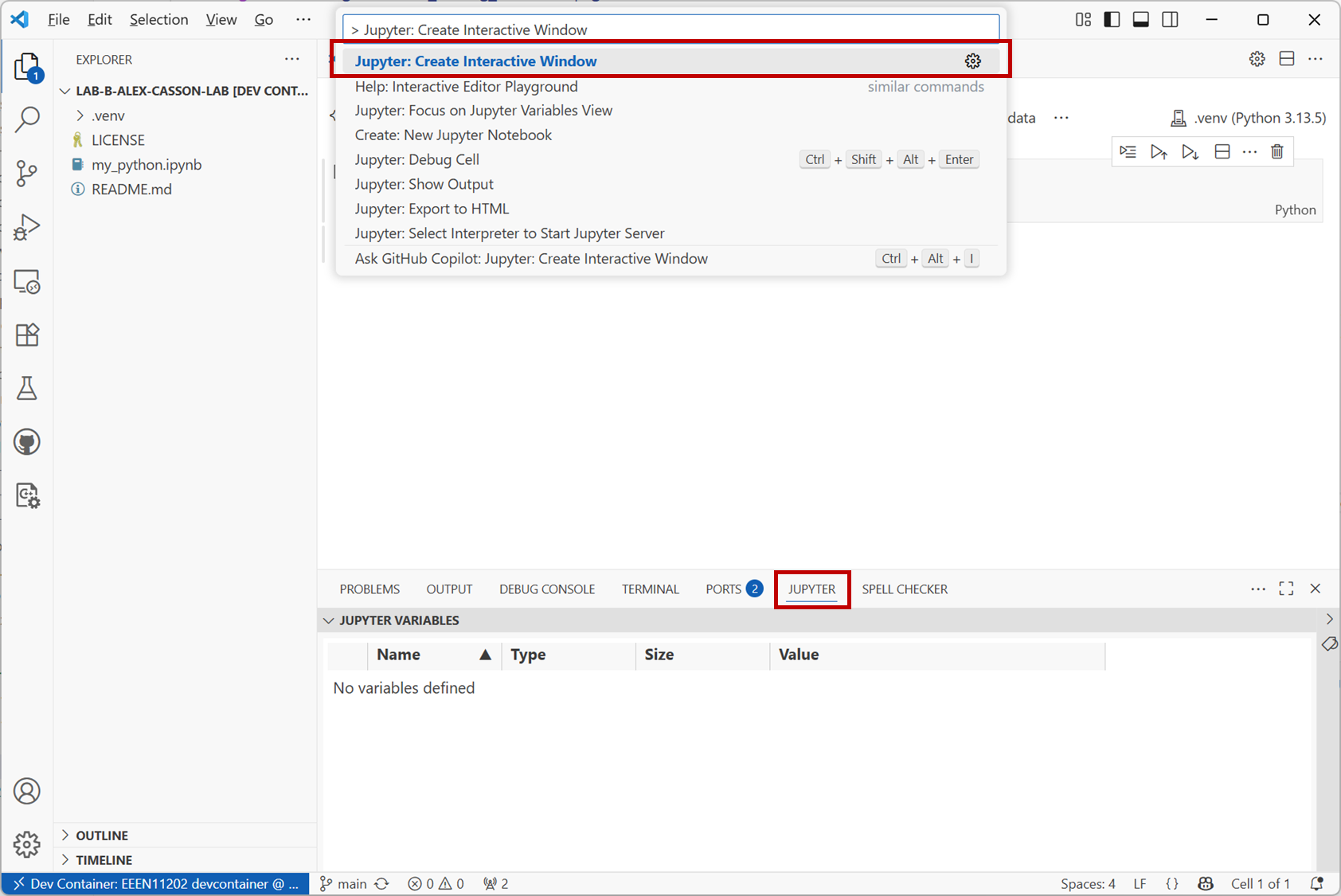Select Jupyter: Create Interactive Window command
The image size is (1341, 896).
[x=475, y=61]
